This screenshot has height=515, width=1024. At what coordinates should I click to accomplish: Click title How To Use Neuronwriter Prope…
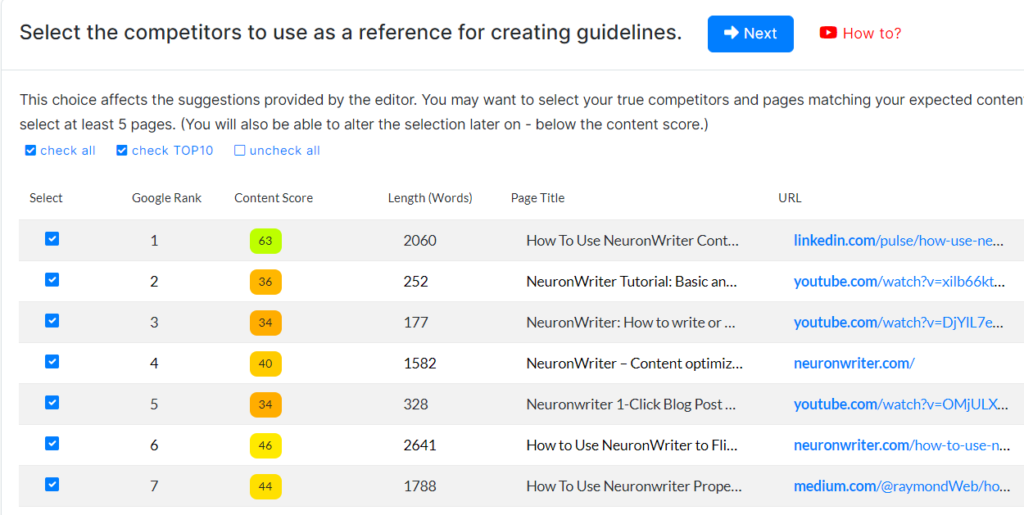pyautogui.click(x=634, y=487)
